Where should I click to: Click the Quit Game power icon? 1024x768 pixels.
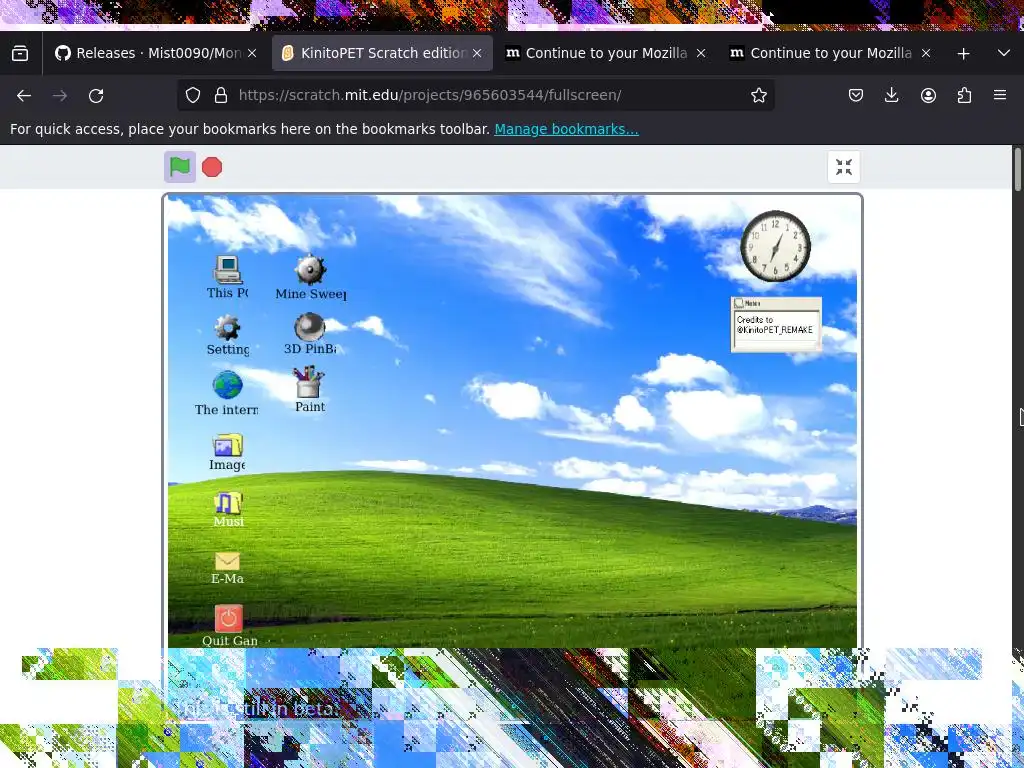coord(229,626)
